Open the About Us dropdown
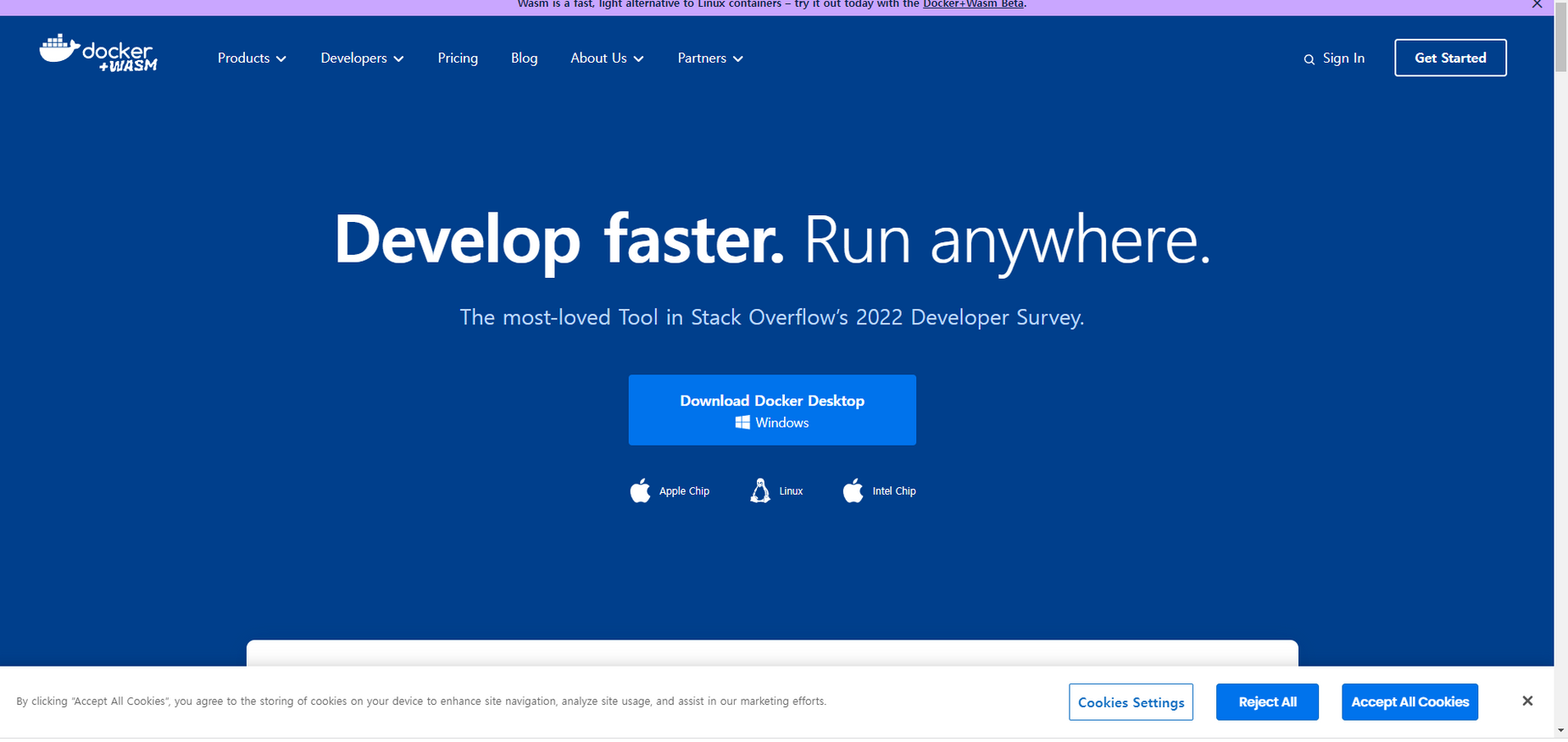 pos(607,58)
